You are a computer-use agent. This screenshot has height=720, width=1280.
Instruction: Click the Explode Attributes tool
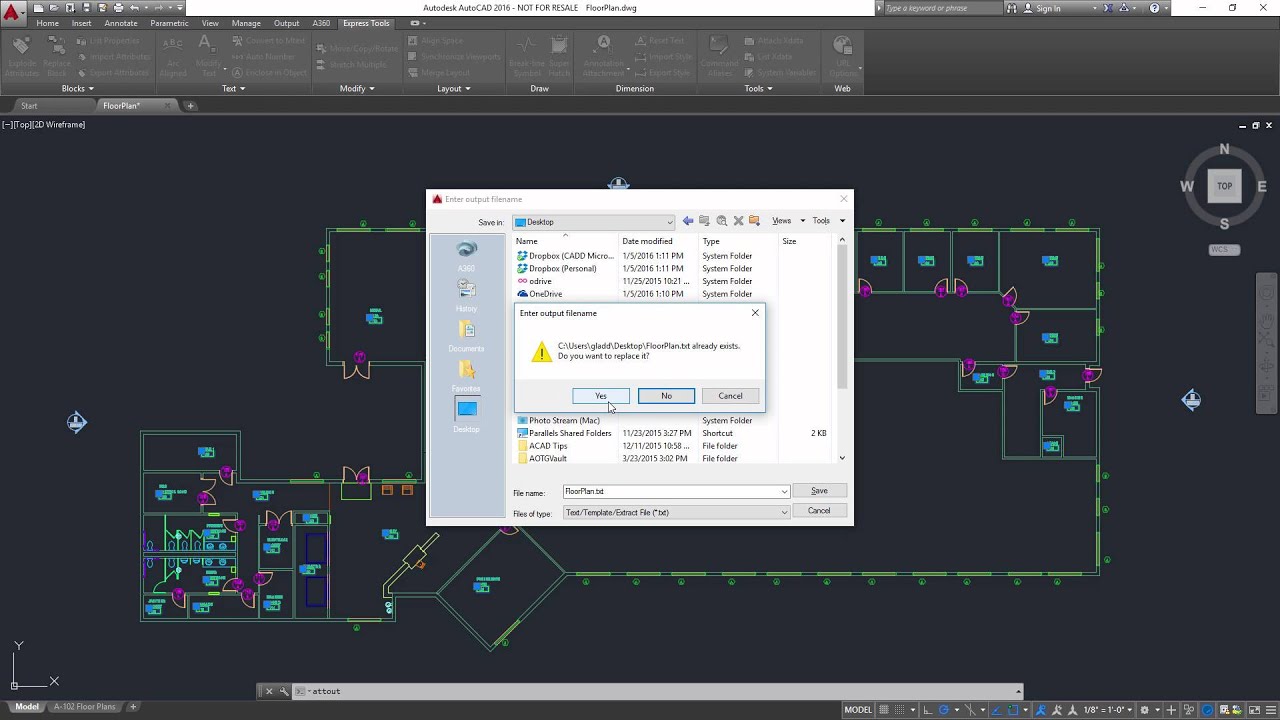pos(22,57)
